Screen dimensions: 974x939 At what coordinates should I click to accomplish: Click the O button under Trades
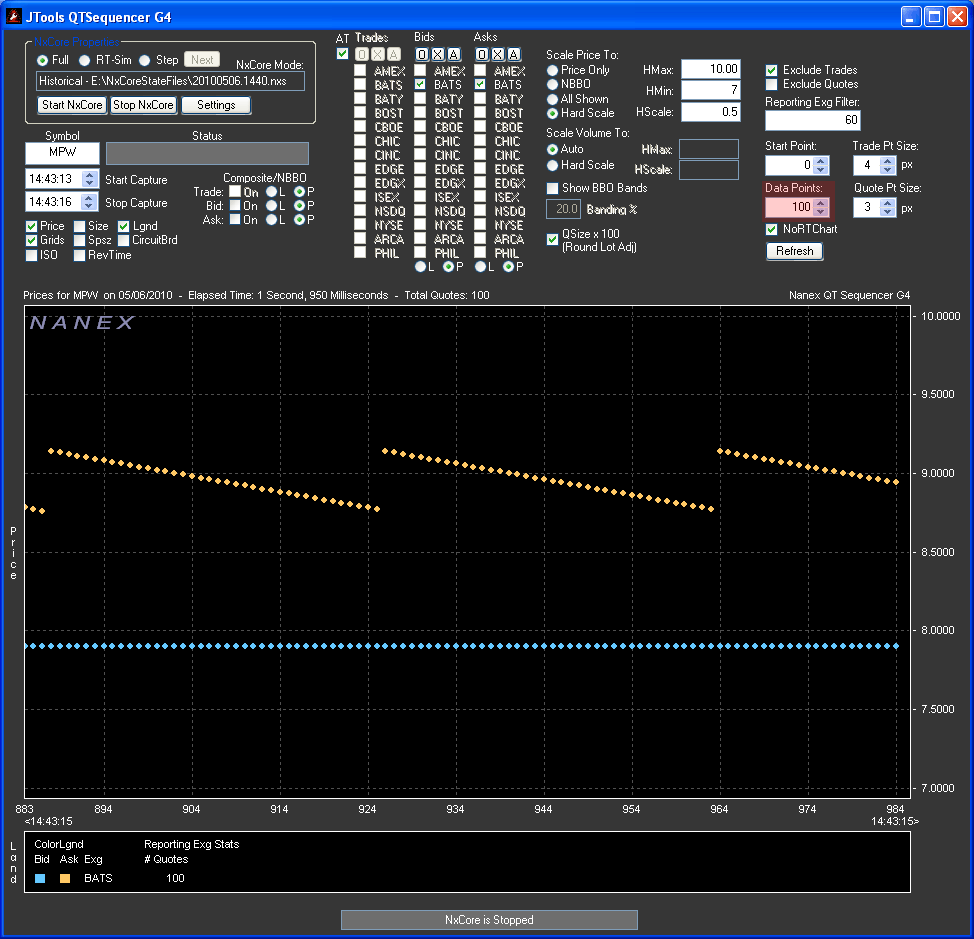[x=362, y=55]
